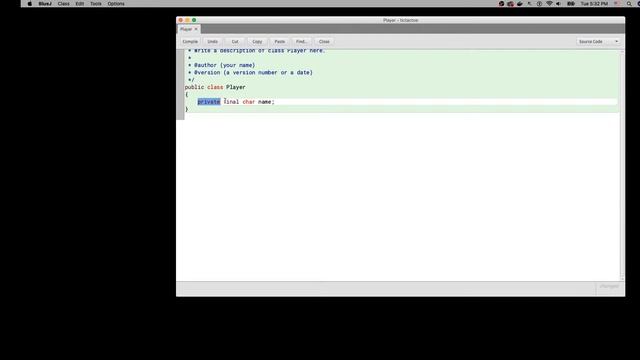The width and height of the screenshot is (640, 360).
Task: Click the Copy button
Action: point(257,42)
